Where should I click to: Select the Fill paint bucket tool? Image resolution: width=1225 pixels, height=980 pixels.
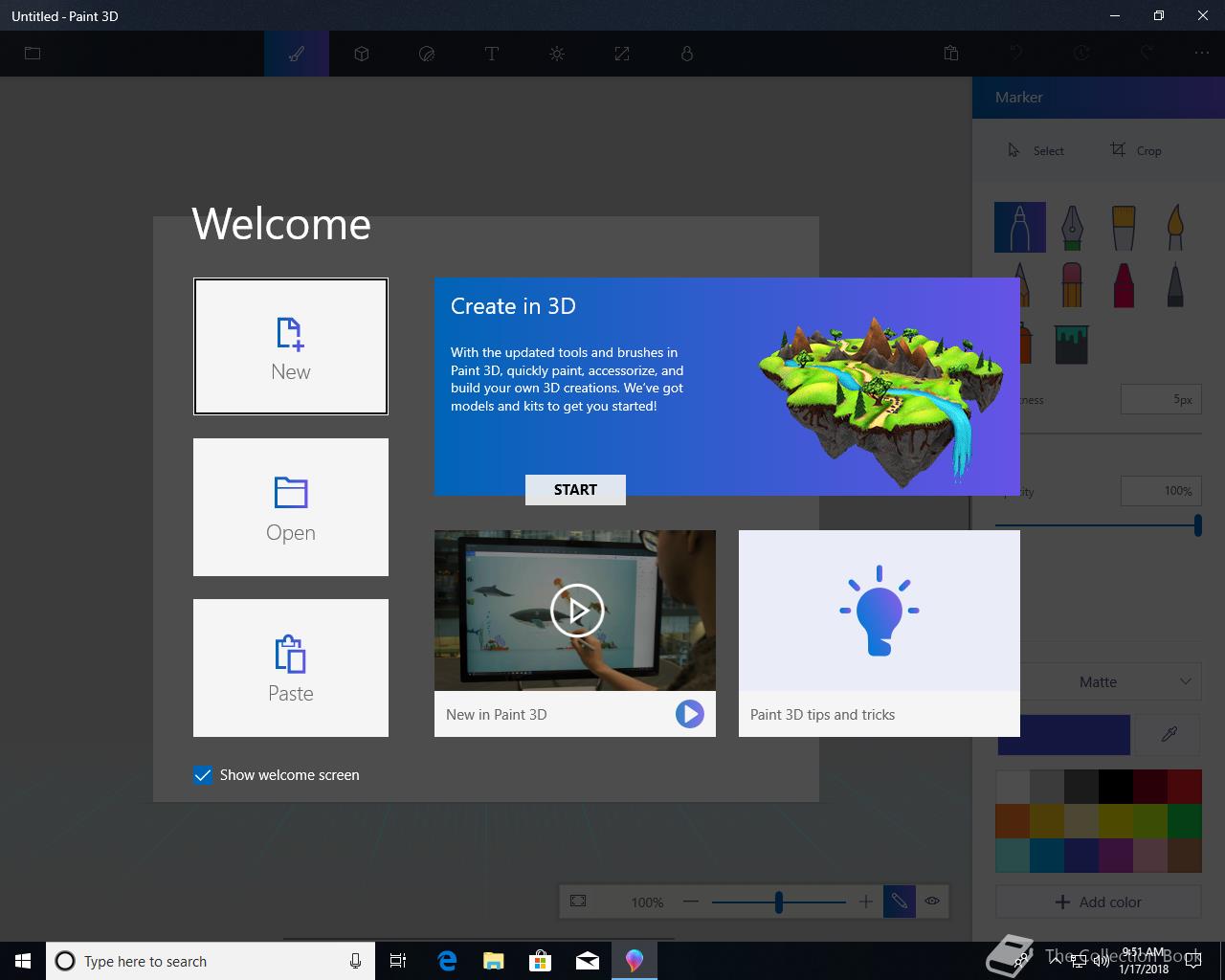(x=1072, y=343)
